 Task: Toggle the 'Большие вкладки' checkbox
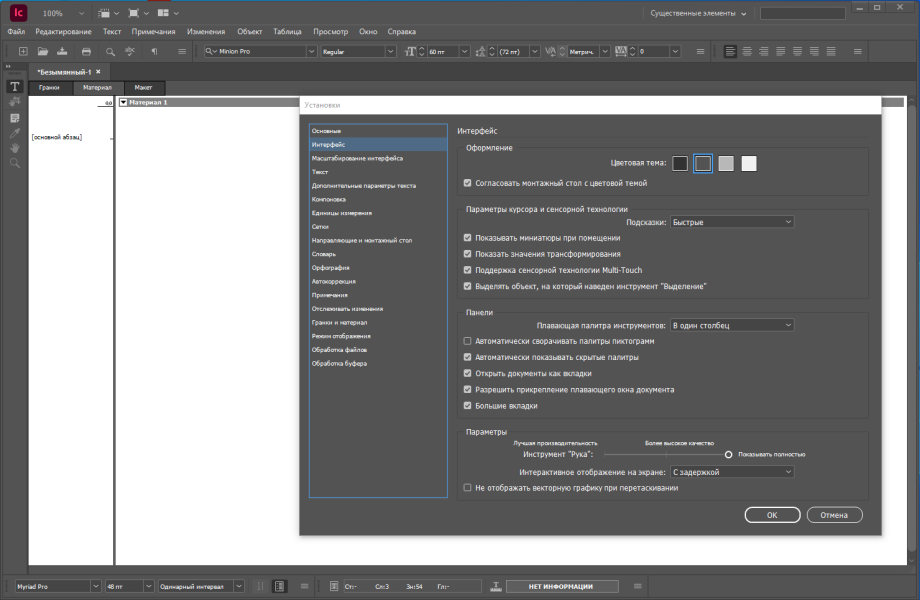click(x=468, y=405)
